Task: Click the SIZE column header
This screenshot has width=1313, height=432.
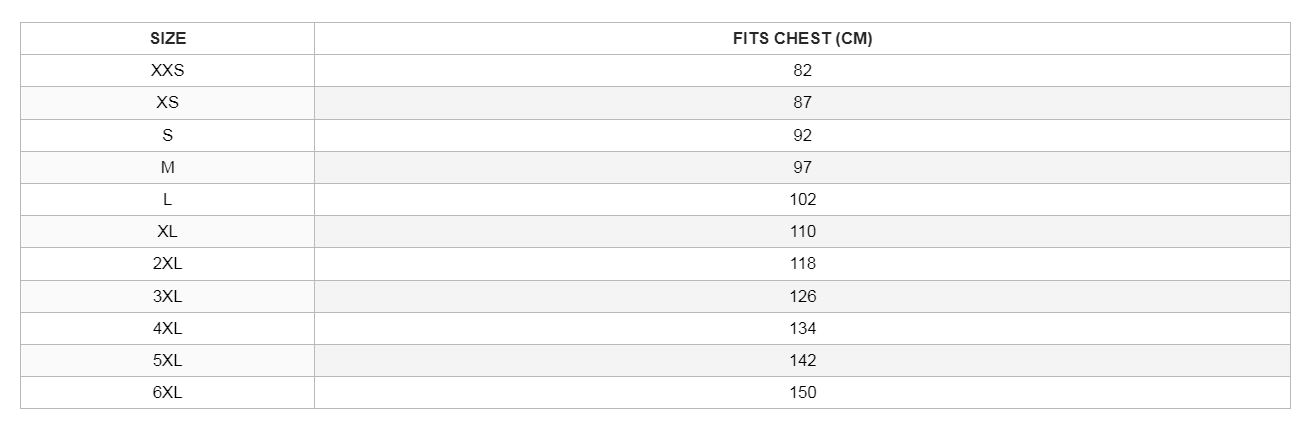Action: coord(167,39)
